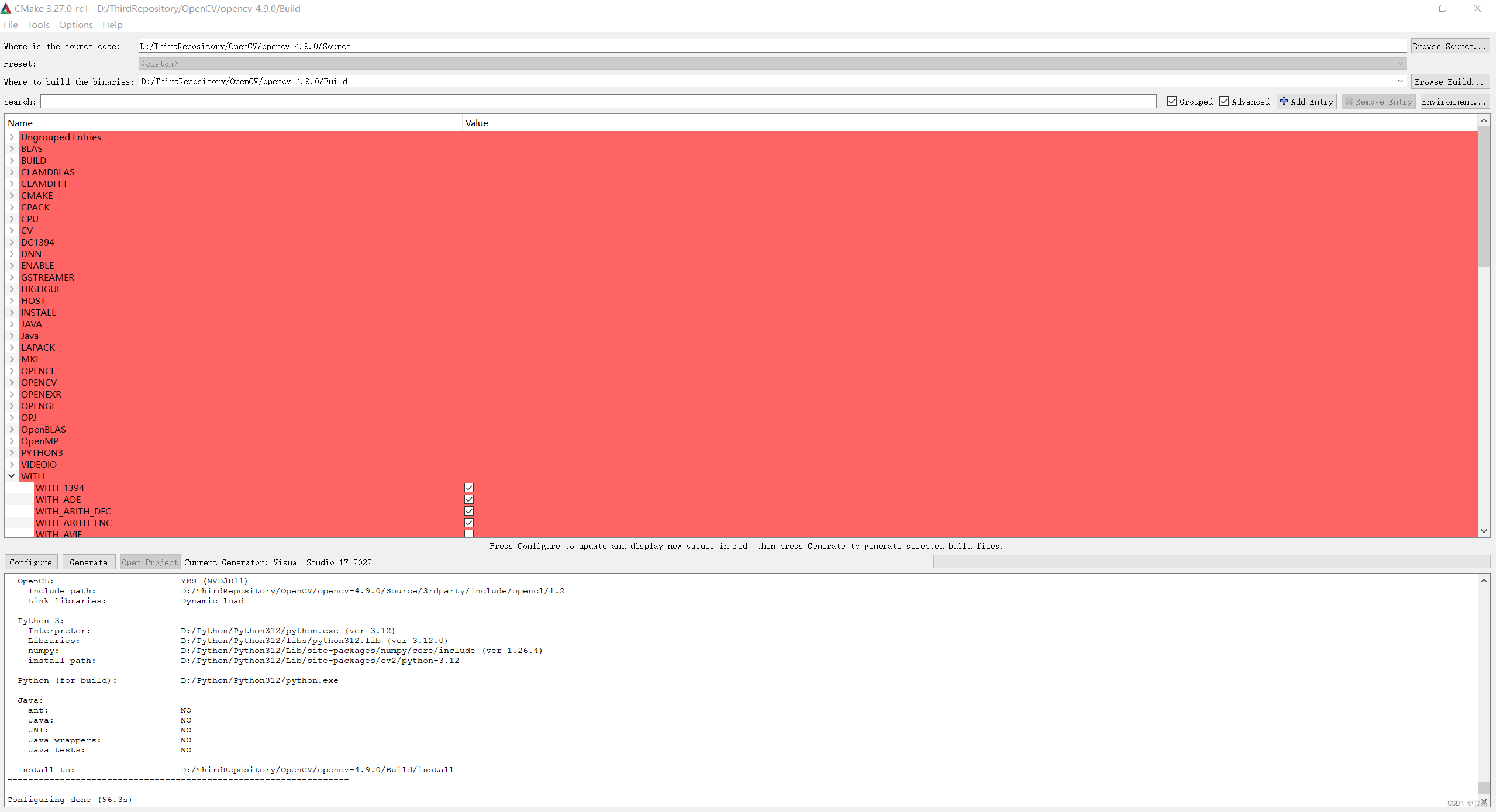Click the options list scroll-up arrow
The width and height of the screenshot is (1496, 812).
click(x=1484, y=120)
